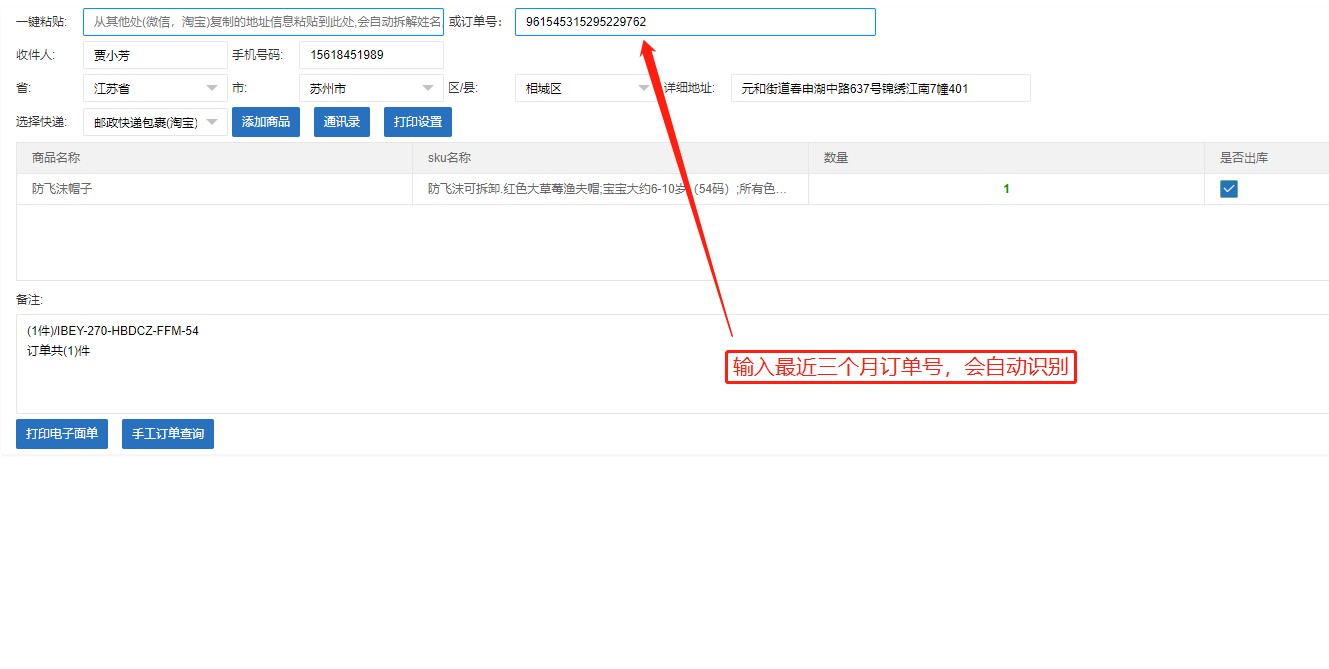Click the 数量 column header
The height and width of the screenshot is (669, 1329).
click(x=836, y=158)
